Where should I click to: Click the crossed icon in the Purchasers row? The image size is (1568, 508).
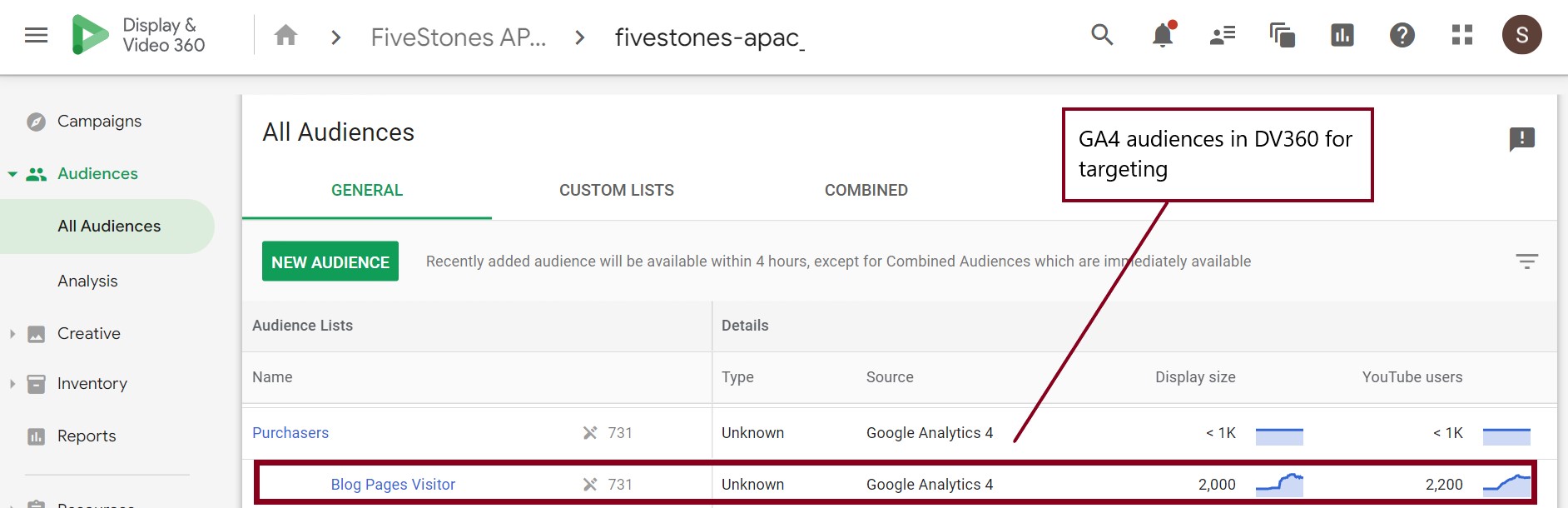pos(590,433)
